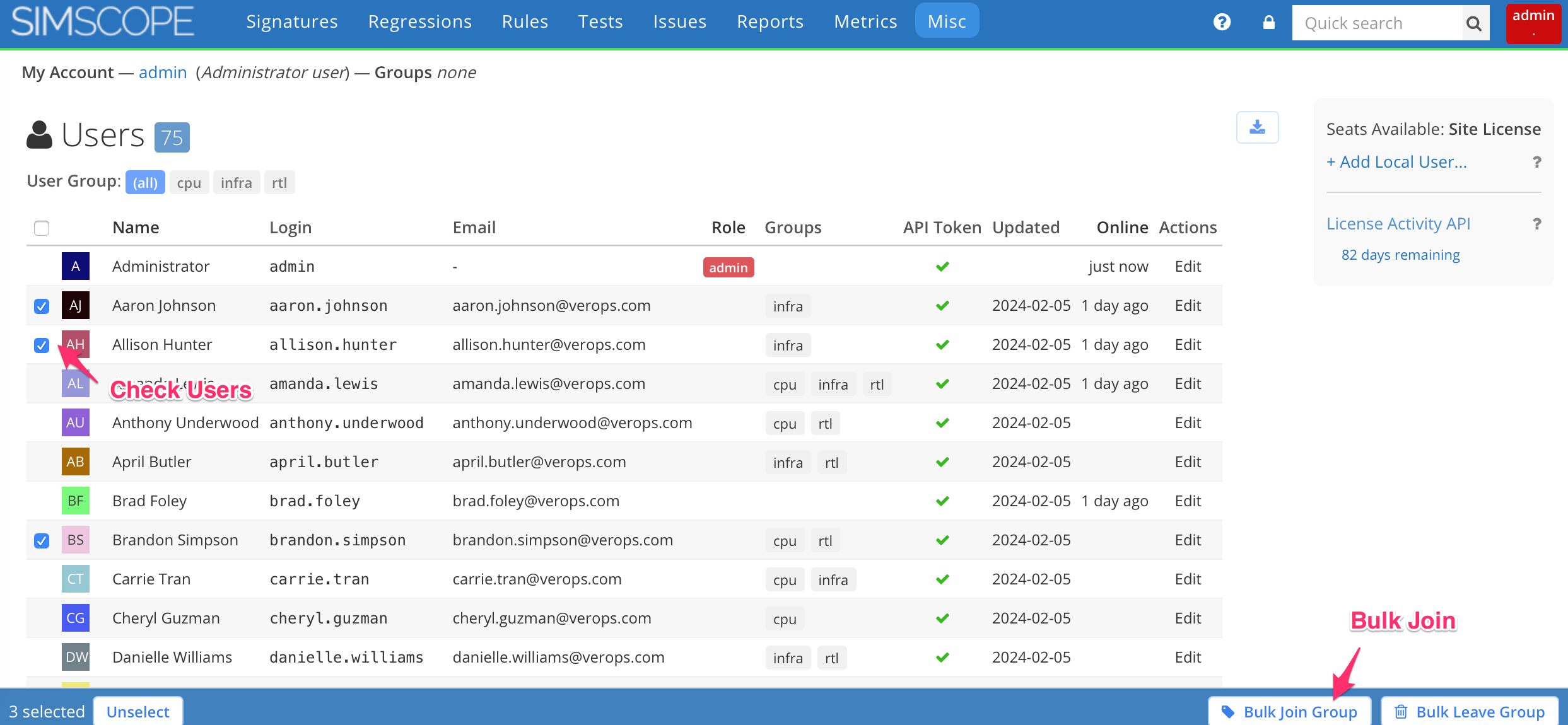Screen dimensions: 1568x725
Task: Click login text amanda.lewis
Action: [x=324, y=383]
